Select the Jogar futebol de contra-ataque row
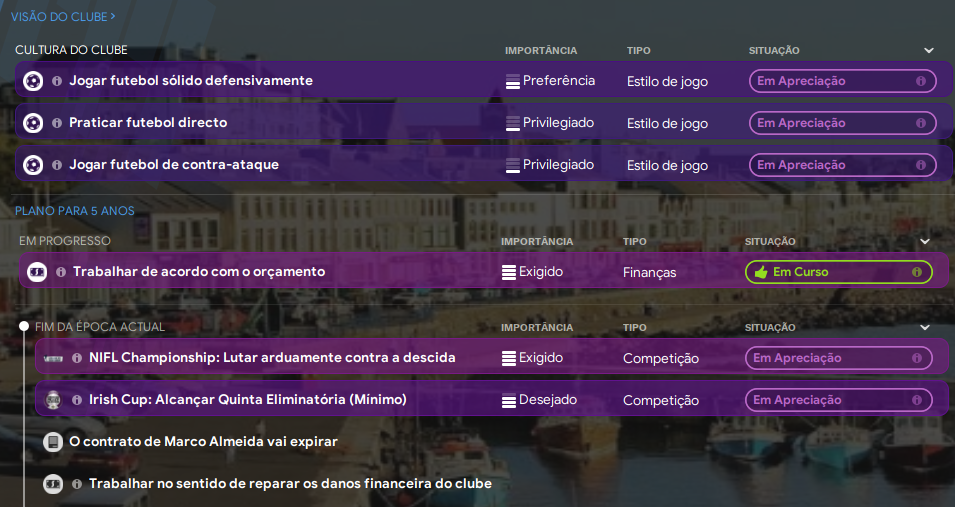Viewport: 955px width, 507px height. pos(484,164)
